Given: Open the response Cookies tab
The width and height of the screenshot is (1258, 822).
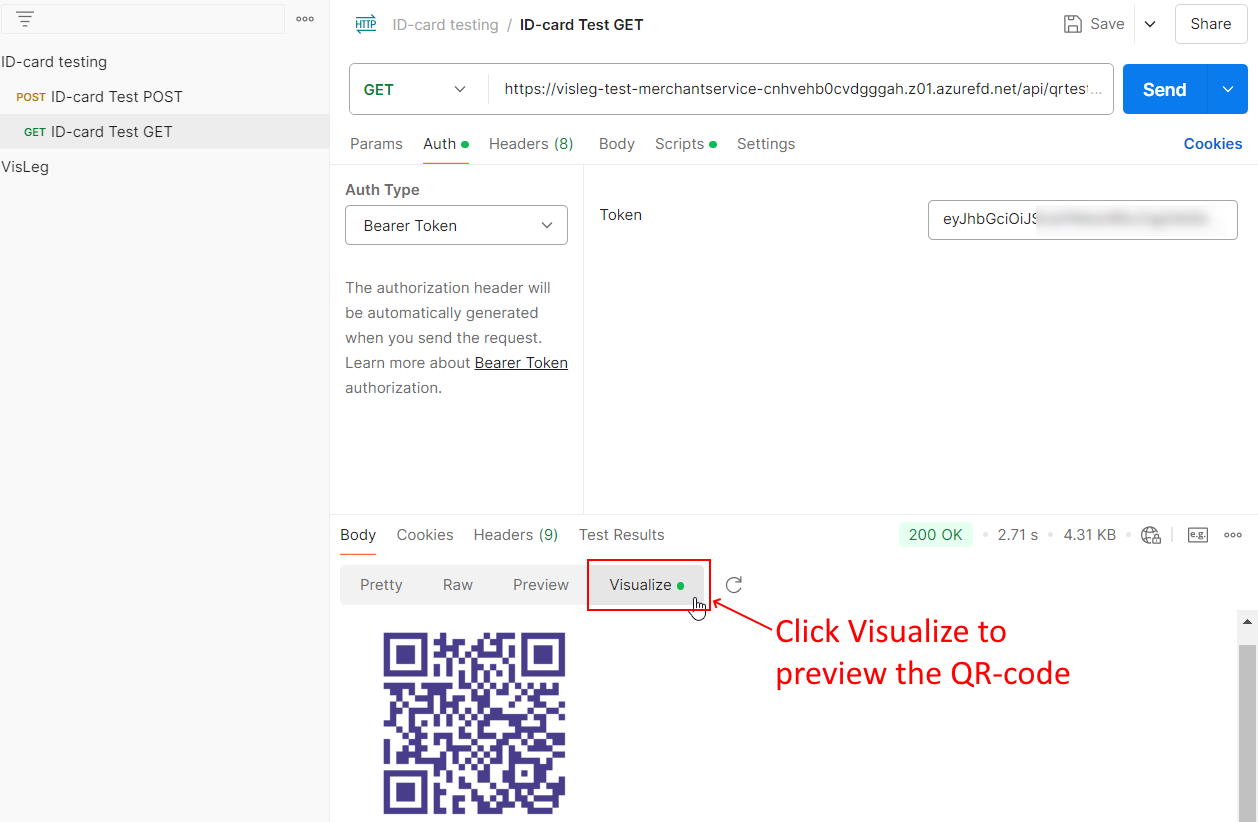Looking at the screenshot, I should pos(425,535).
